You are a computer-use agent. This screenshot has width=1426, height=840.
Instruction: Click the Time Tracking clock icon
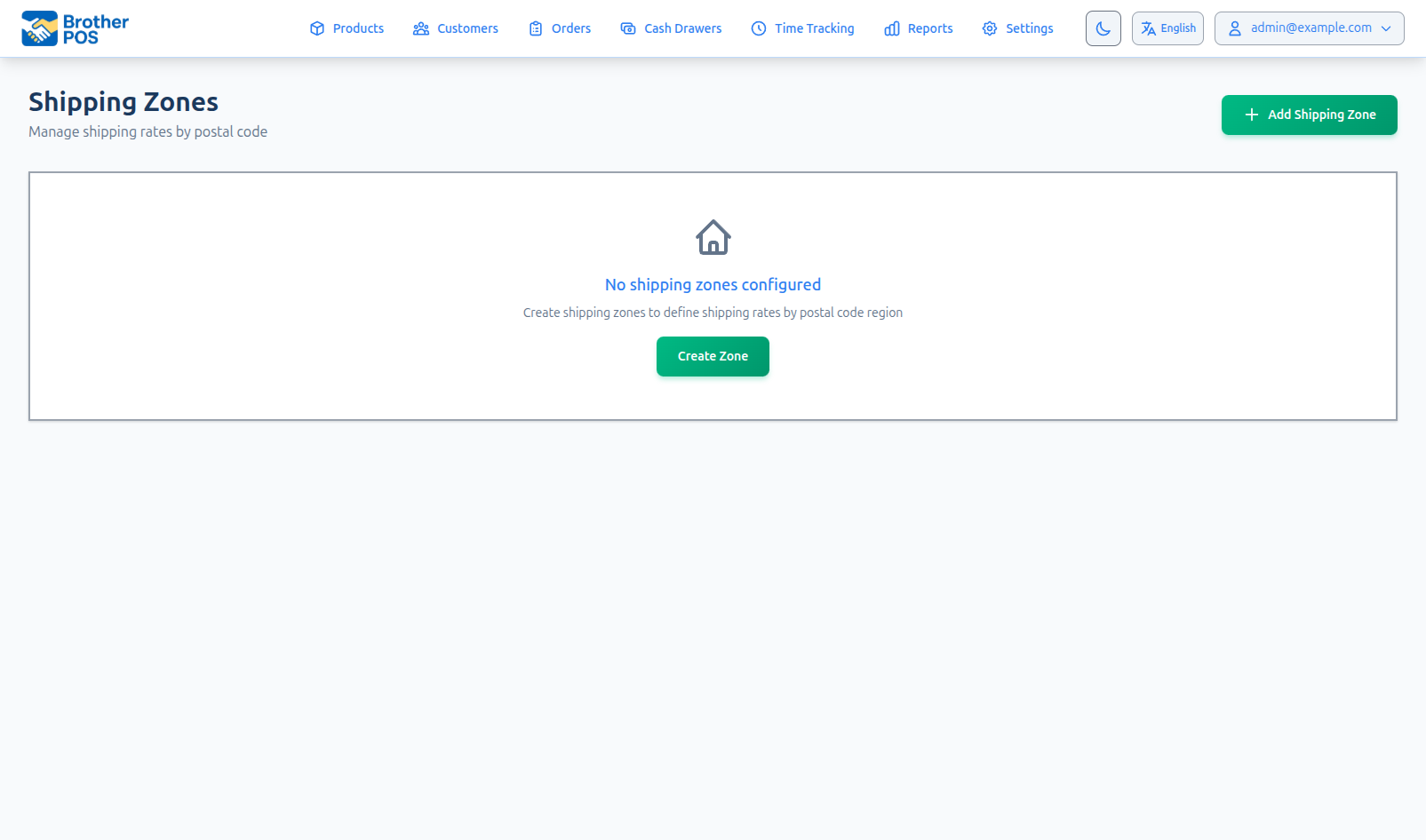coord(759,28)
